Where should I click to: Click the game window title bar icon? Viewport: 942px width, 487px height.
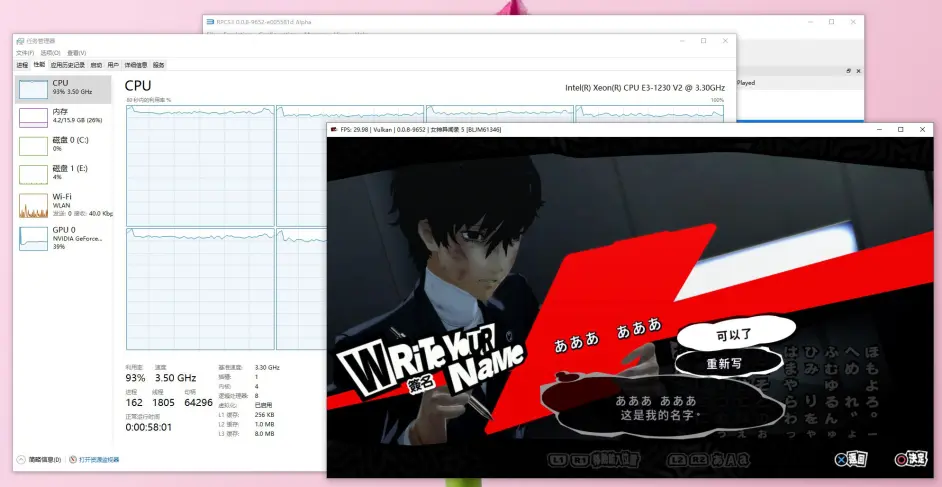tap(335, 129)
